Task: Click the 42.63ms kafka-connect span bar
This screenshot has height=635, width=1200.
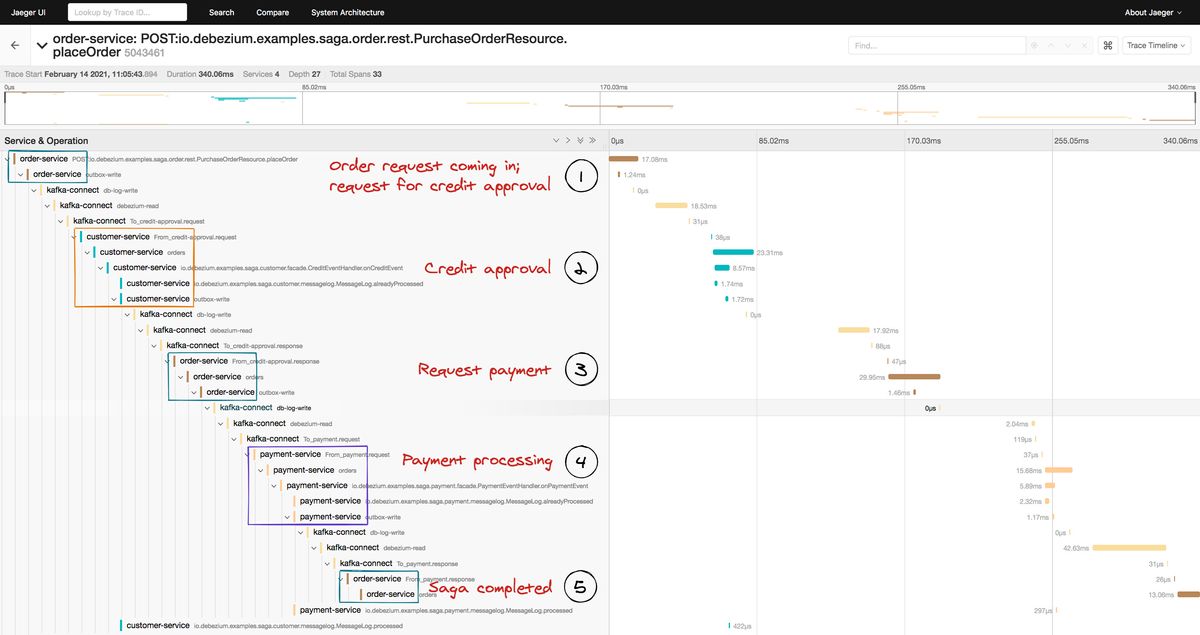Action: pyautogui.click(x=1130, y=548)
